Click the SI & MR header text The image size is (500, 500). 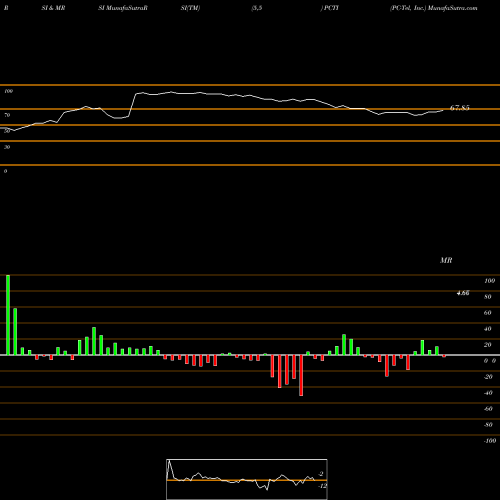point(53,8)
